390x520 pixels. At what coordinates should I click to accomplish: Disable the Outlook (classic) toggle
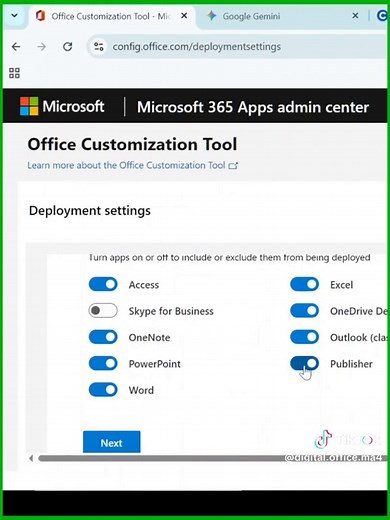pos(304,337)
